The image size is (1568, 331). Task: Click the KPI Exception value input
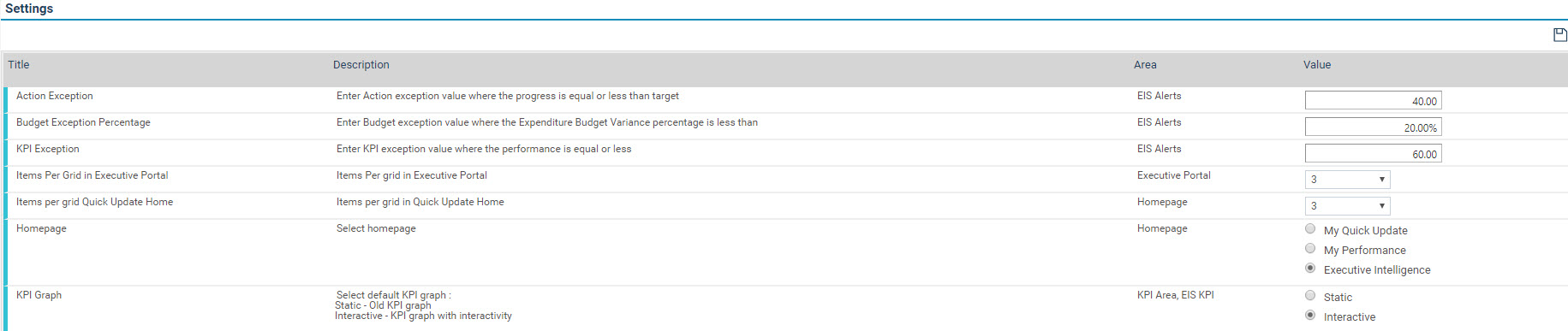pyautogui.click(x=1373, y=154)
